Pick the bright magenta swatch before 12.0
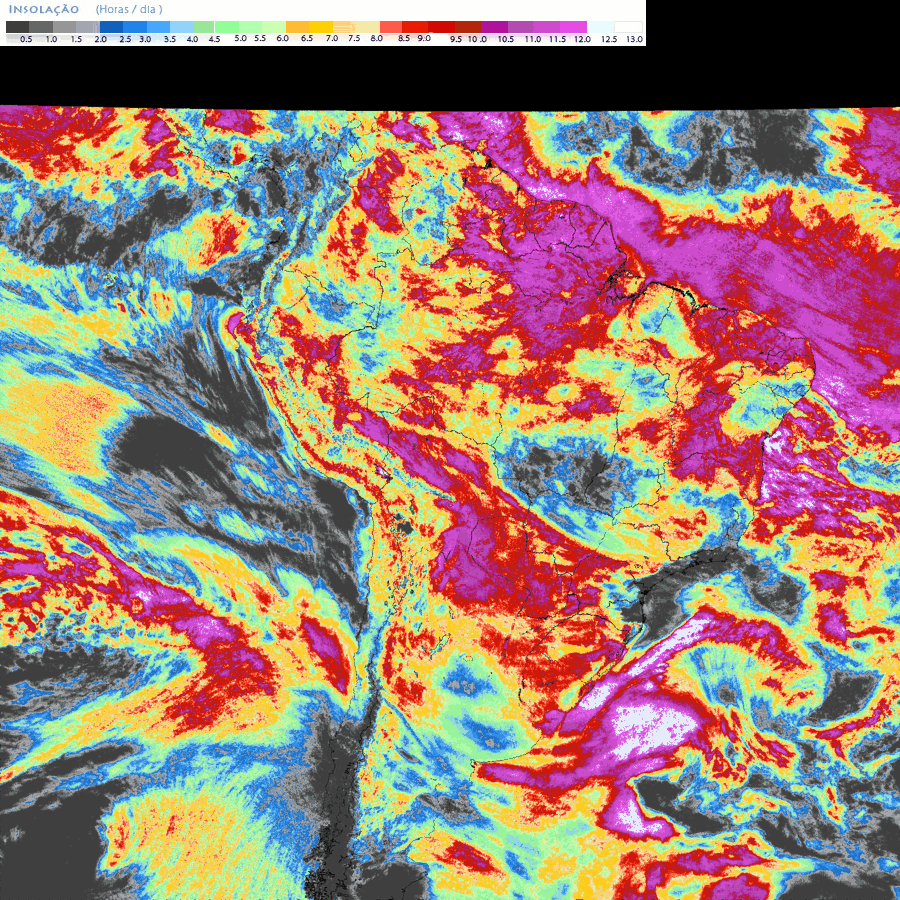The image size is (900, 900). pos(573,27)
